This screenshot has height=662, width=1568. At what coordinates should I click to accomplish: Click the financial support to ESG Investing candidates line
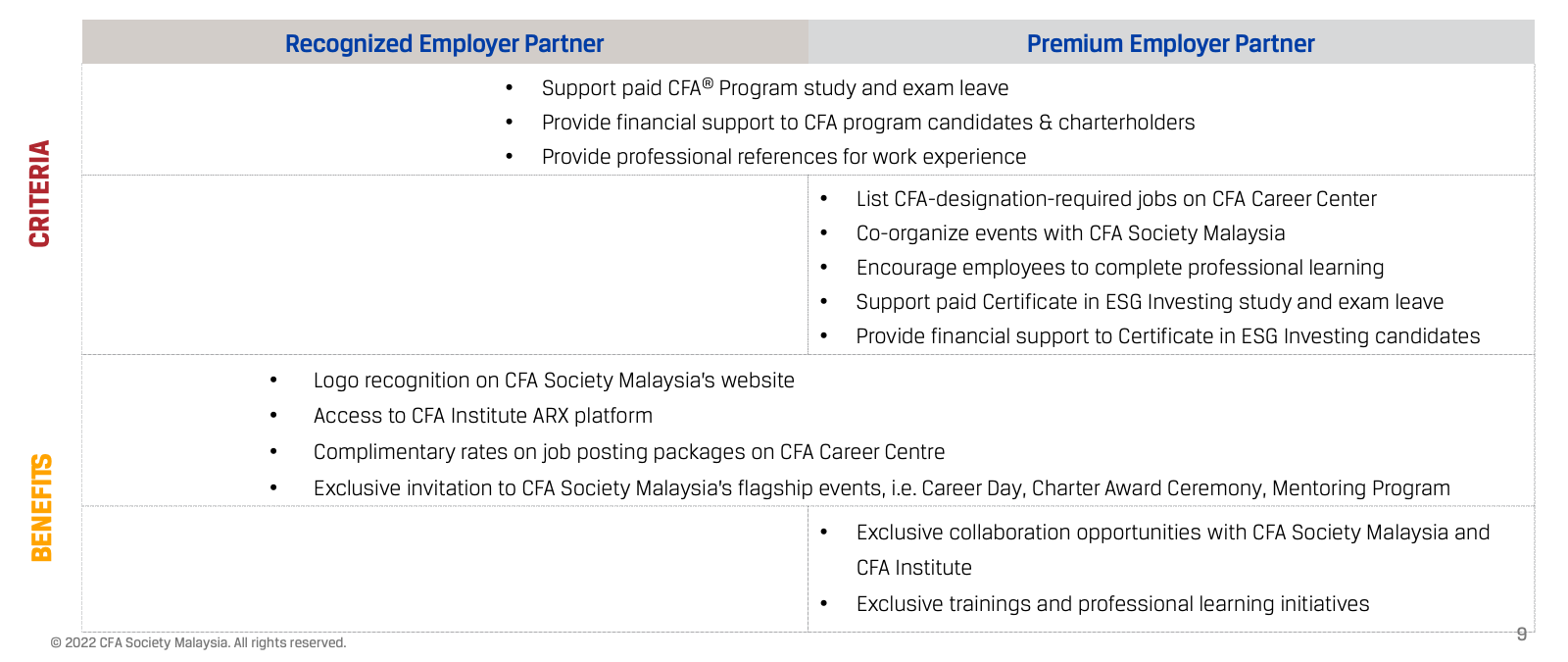1167,336
